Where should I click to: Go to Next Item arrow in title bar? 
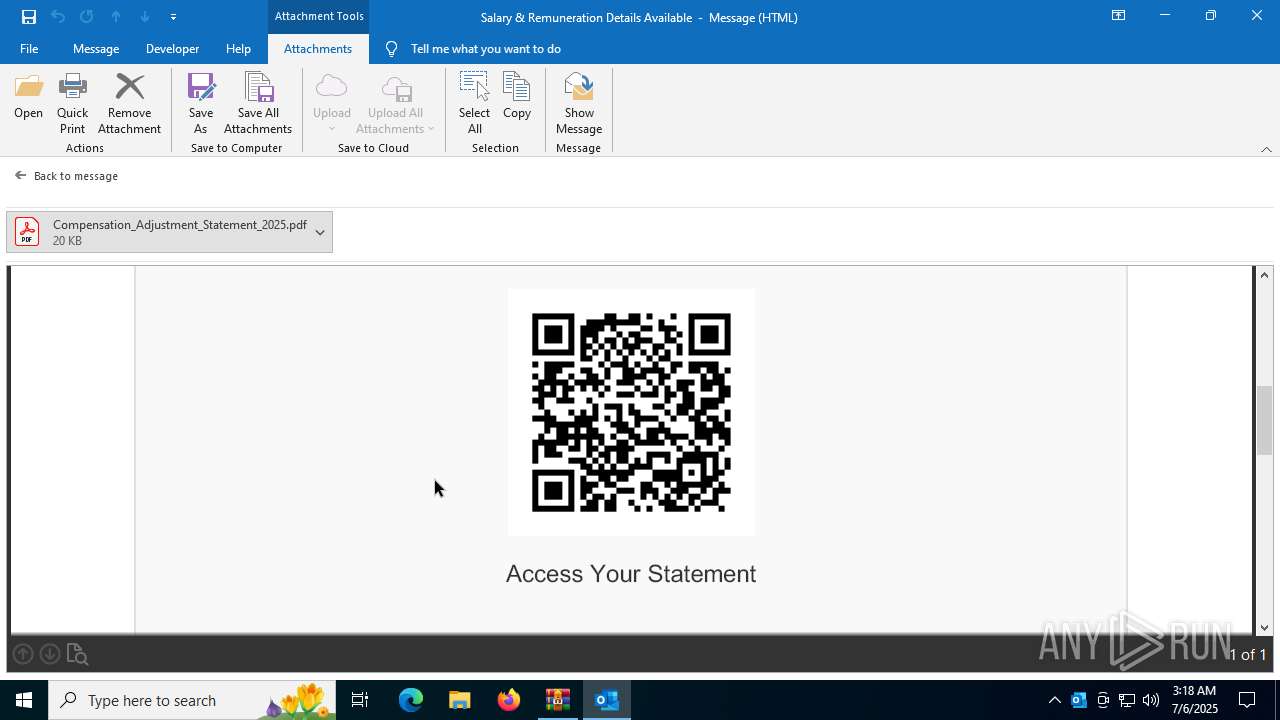coord(145,17)
